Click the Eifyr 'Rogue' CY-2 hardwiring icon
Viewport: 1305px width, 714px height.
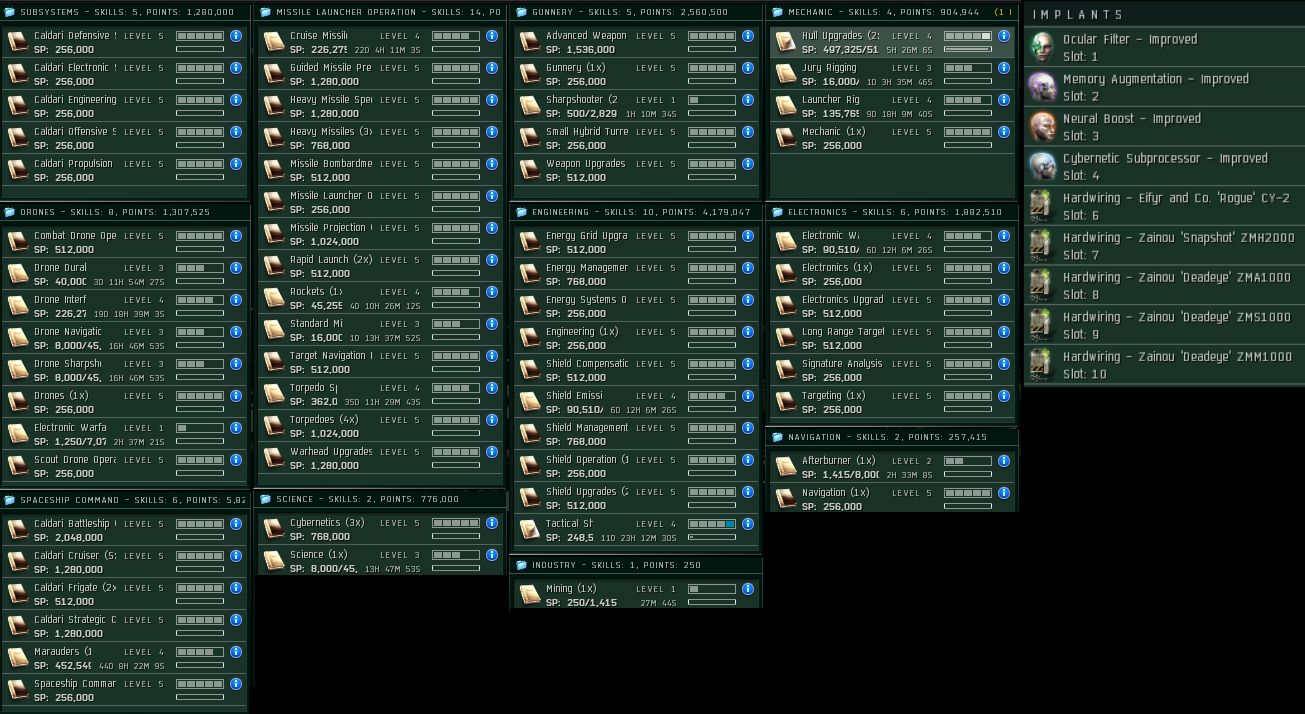1043,206
